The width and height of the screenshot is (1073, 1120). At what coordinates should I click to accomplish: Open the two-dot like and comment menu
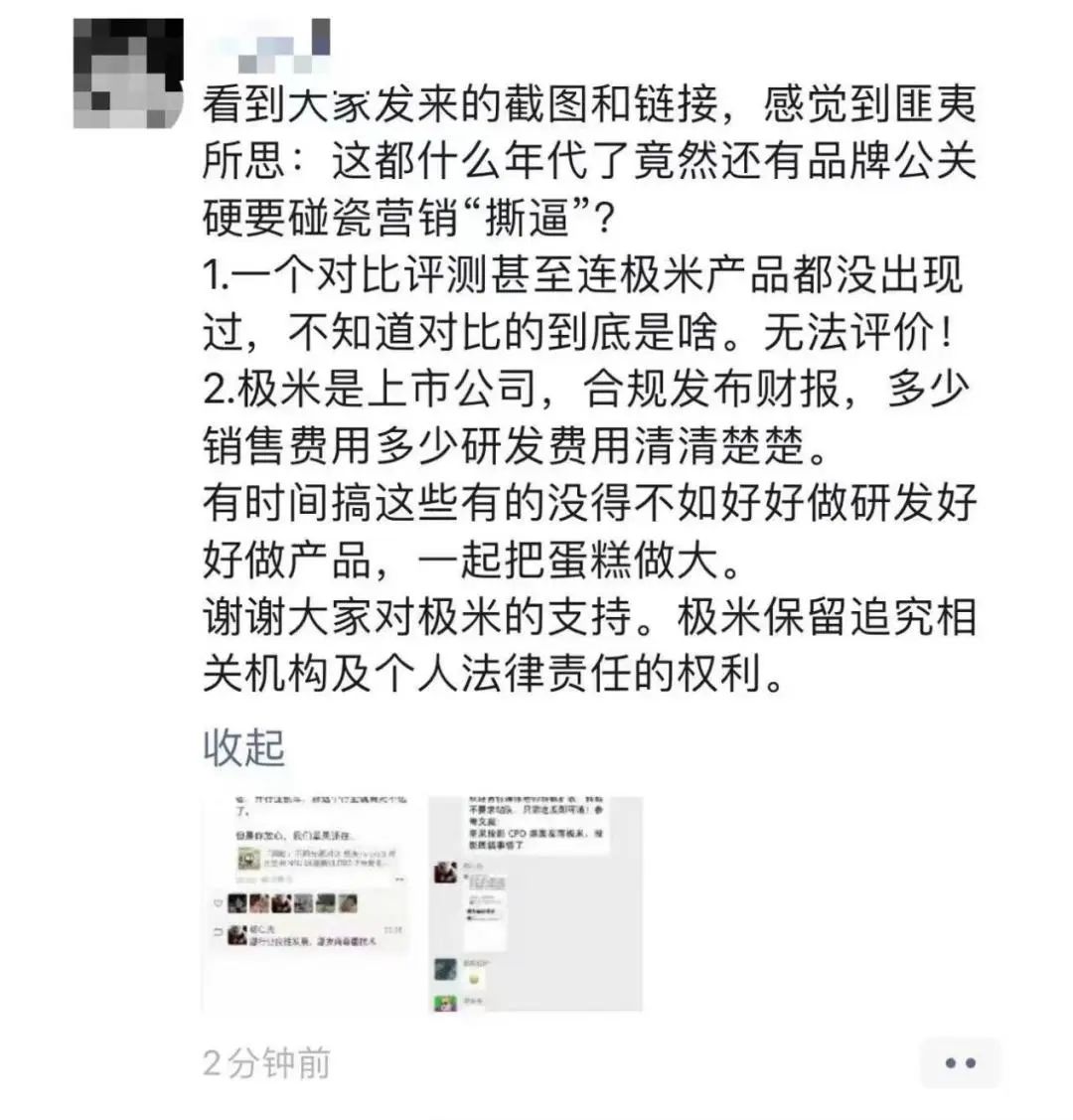[x=960, y=1063]
